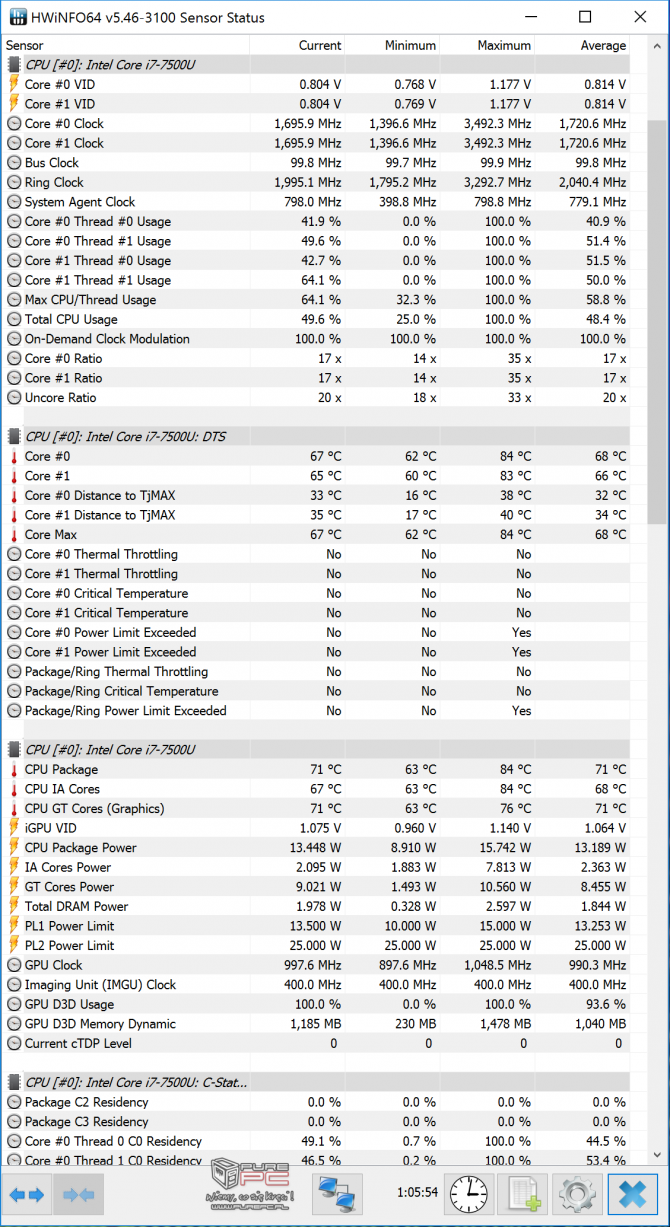This screenshot has height=1227, width=670.
Task: Click the thermometer icon beside CPU Package
Action: coord(14,769)
